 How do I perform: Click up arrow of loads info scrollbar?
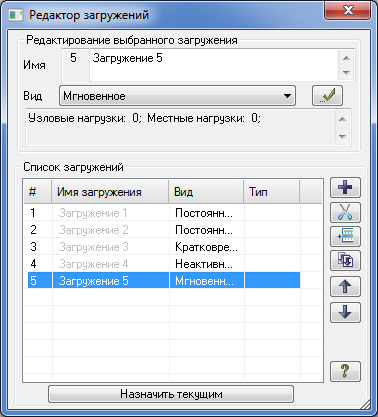point(342,119)
